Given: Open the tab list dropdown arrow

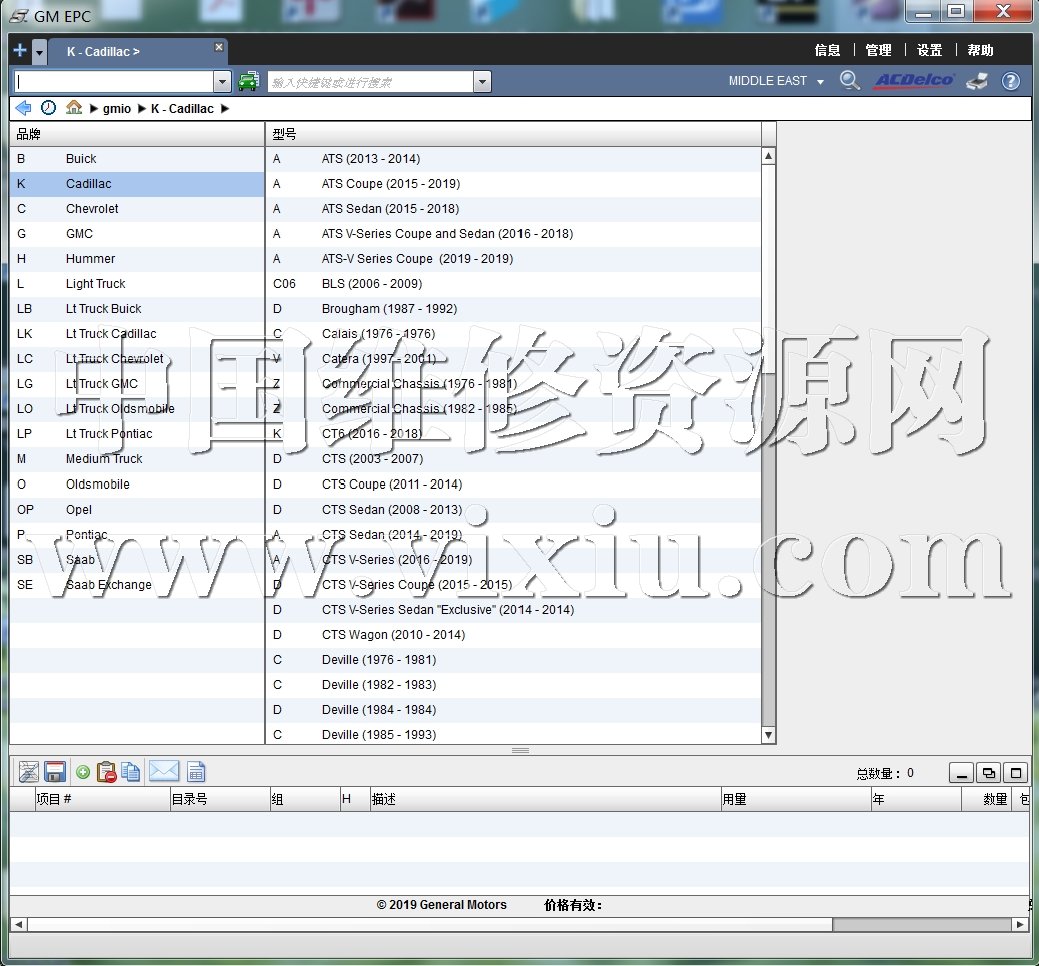Looking at the screenshot, I should [x=39, y=51].
